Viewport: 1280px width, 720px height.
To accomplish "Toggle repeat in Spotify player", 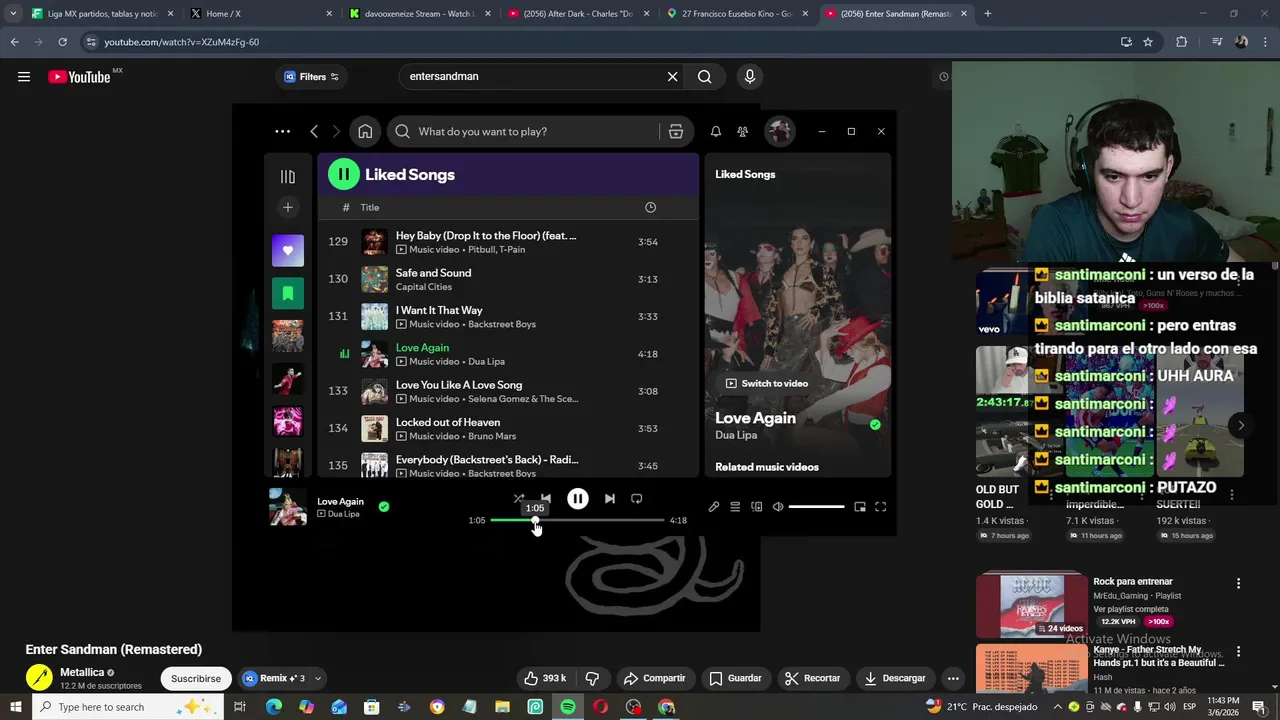I will [x=637, y=498].
